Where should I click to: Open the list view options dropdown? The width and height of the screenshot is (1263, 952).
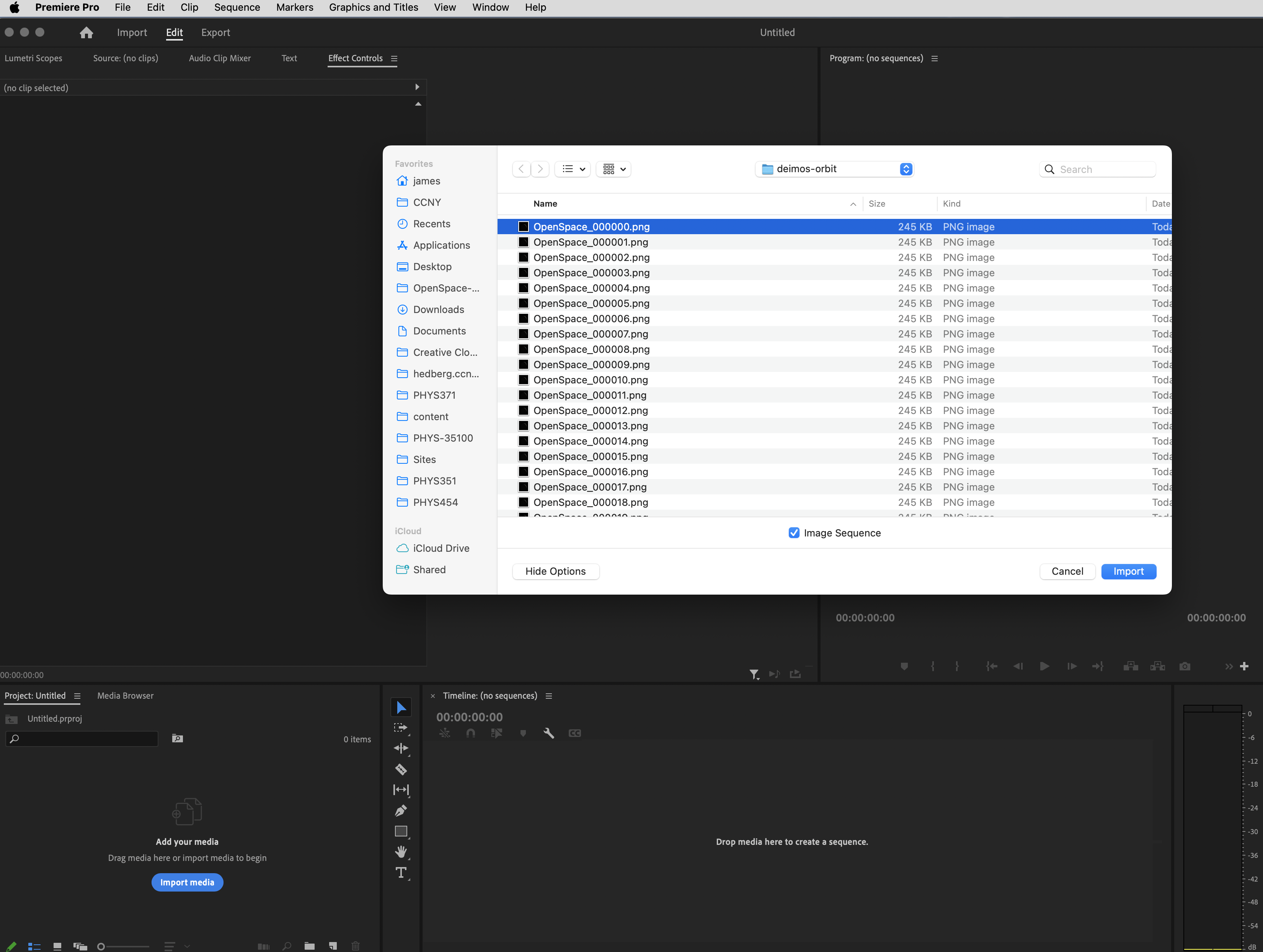click(x=573, y=169)
